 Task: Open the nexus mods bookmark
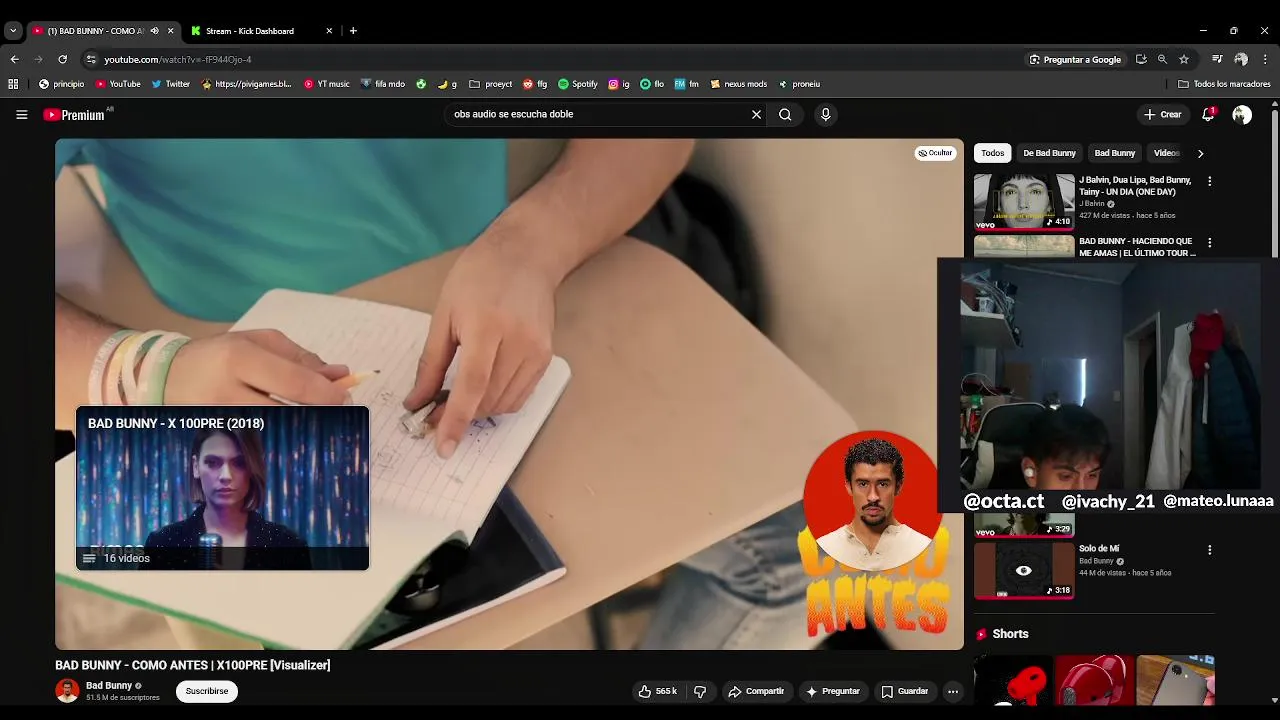click(x=739, y=84)
